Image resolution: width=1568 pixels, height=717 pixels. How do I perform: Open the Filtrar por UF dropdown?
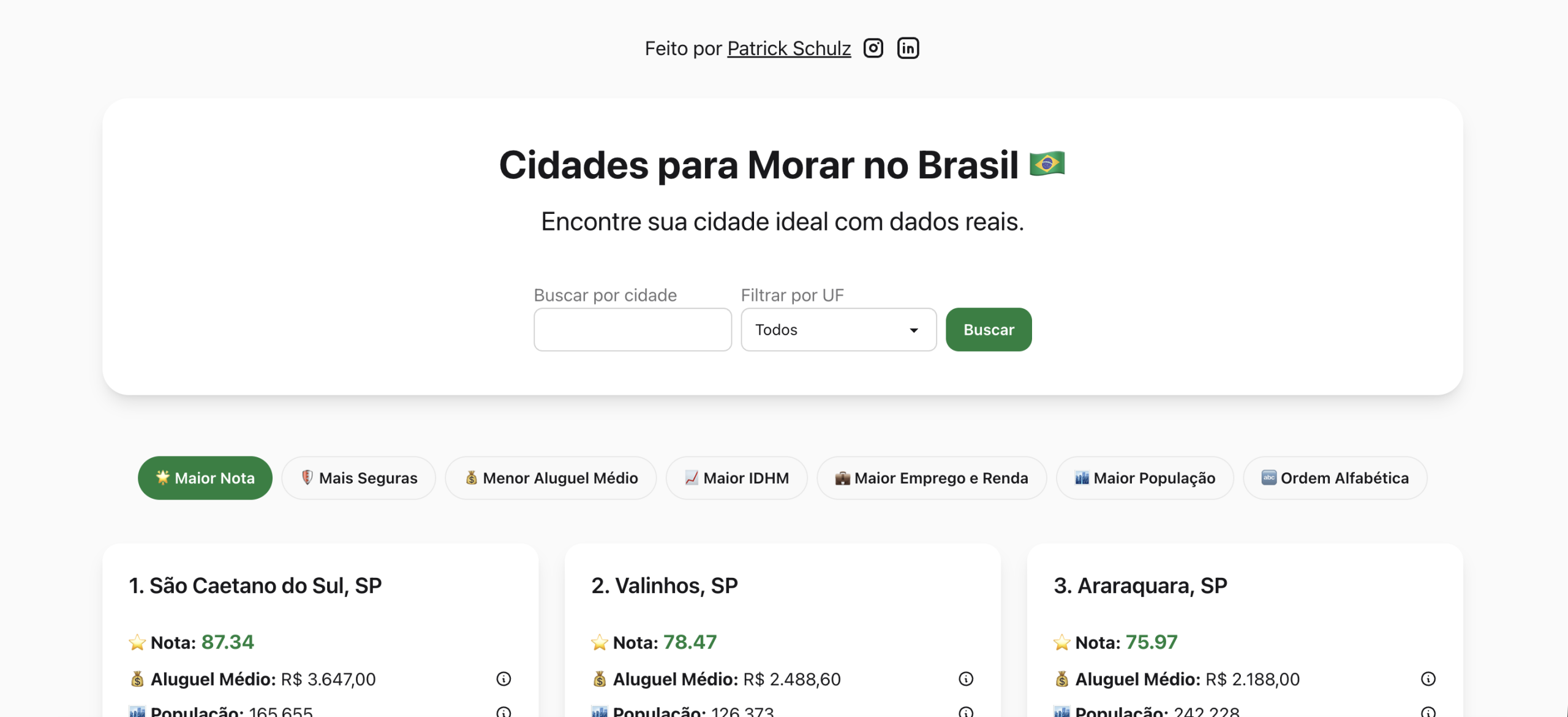pos(839,330)
